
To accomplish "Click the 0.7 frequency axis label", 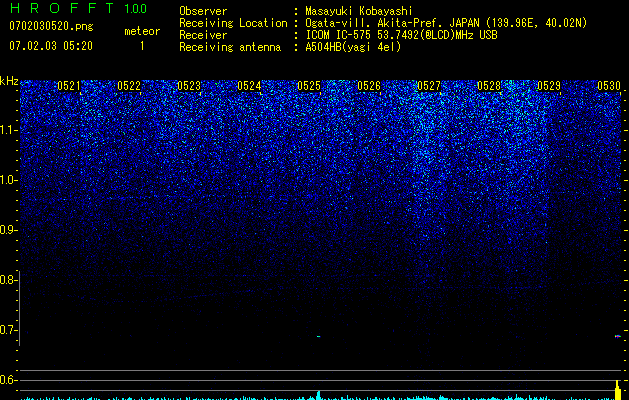I will point(8,330).
